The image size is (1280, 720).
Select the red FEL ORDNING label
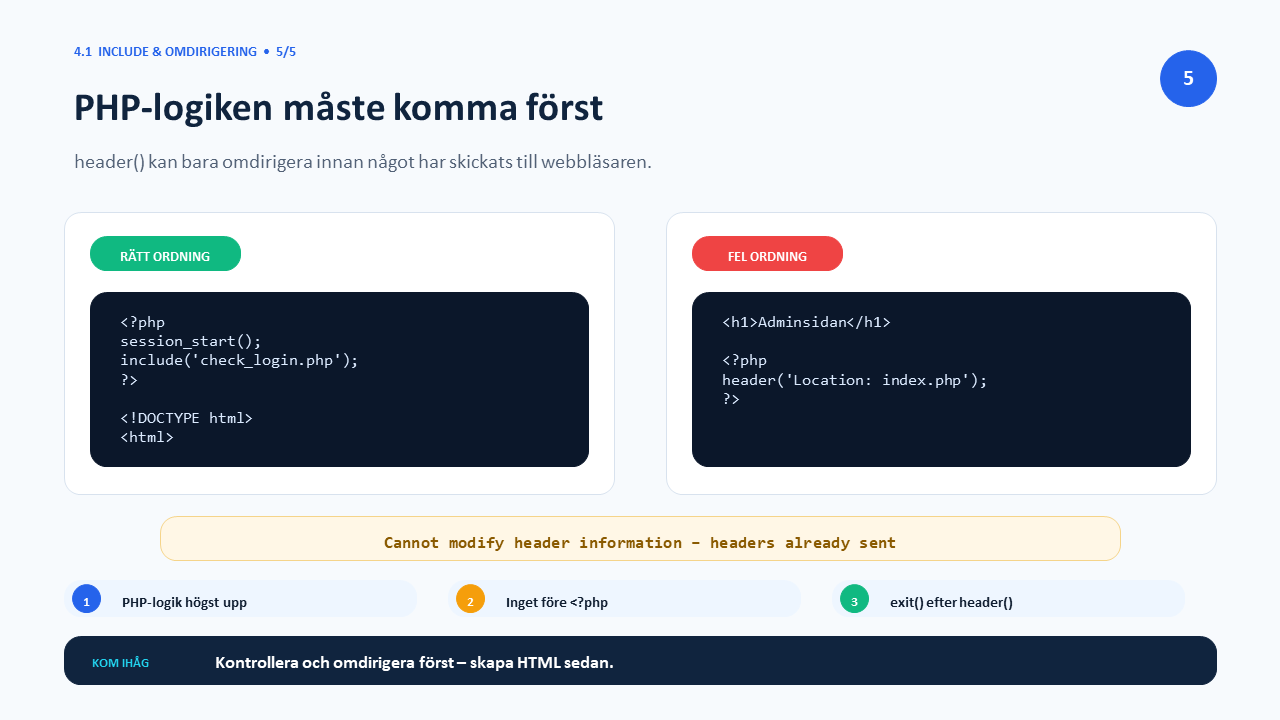coord(767,254)
